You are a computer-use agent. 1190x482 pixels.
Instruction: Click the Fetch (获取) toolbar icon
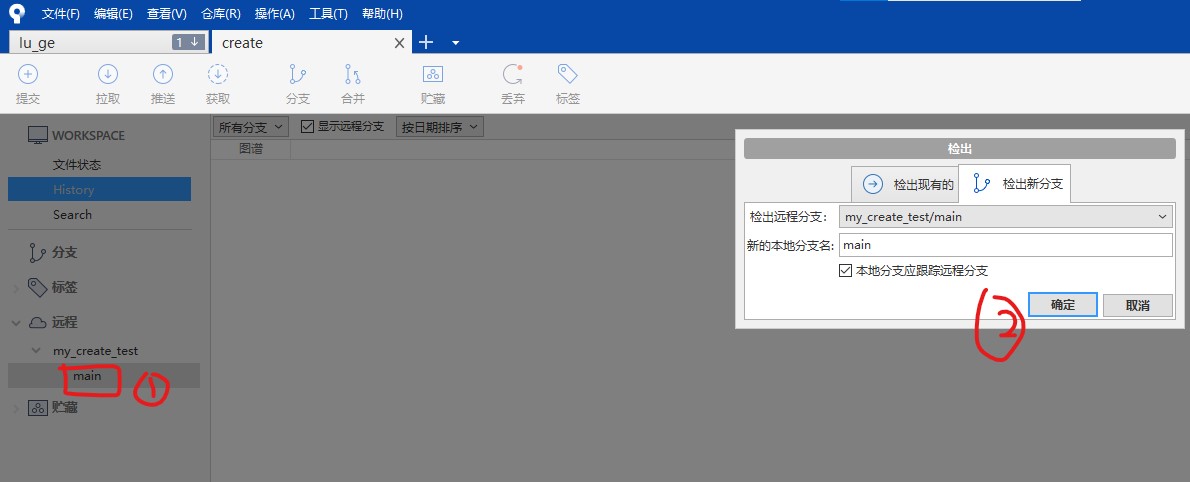[x=218, y=75]
